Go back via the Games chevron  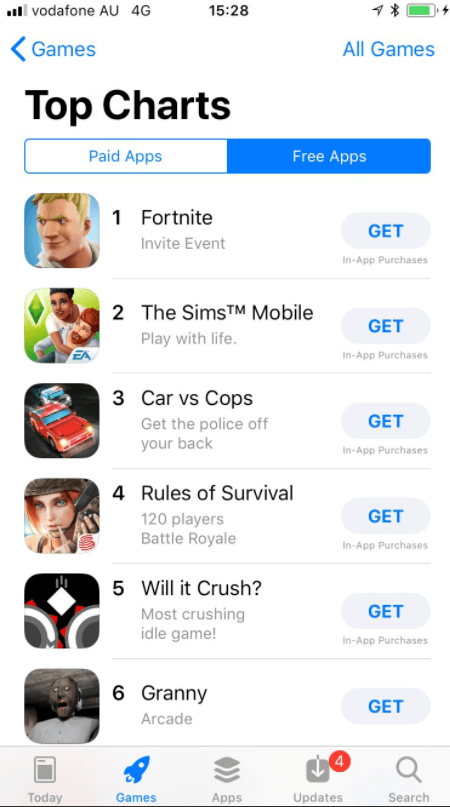pos(54,49)
